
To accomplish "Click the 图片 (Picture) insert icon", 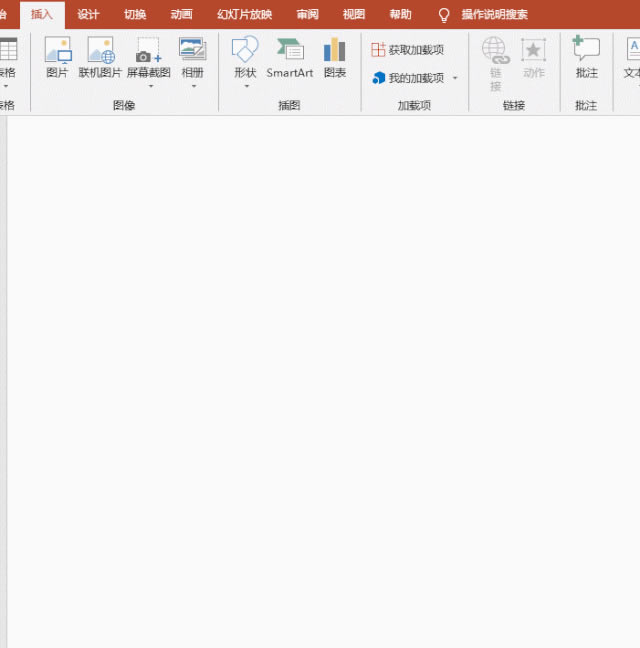I will [58, 51].
